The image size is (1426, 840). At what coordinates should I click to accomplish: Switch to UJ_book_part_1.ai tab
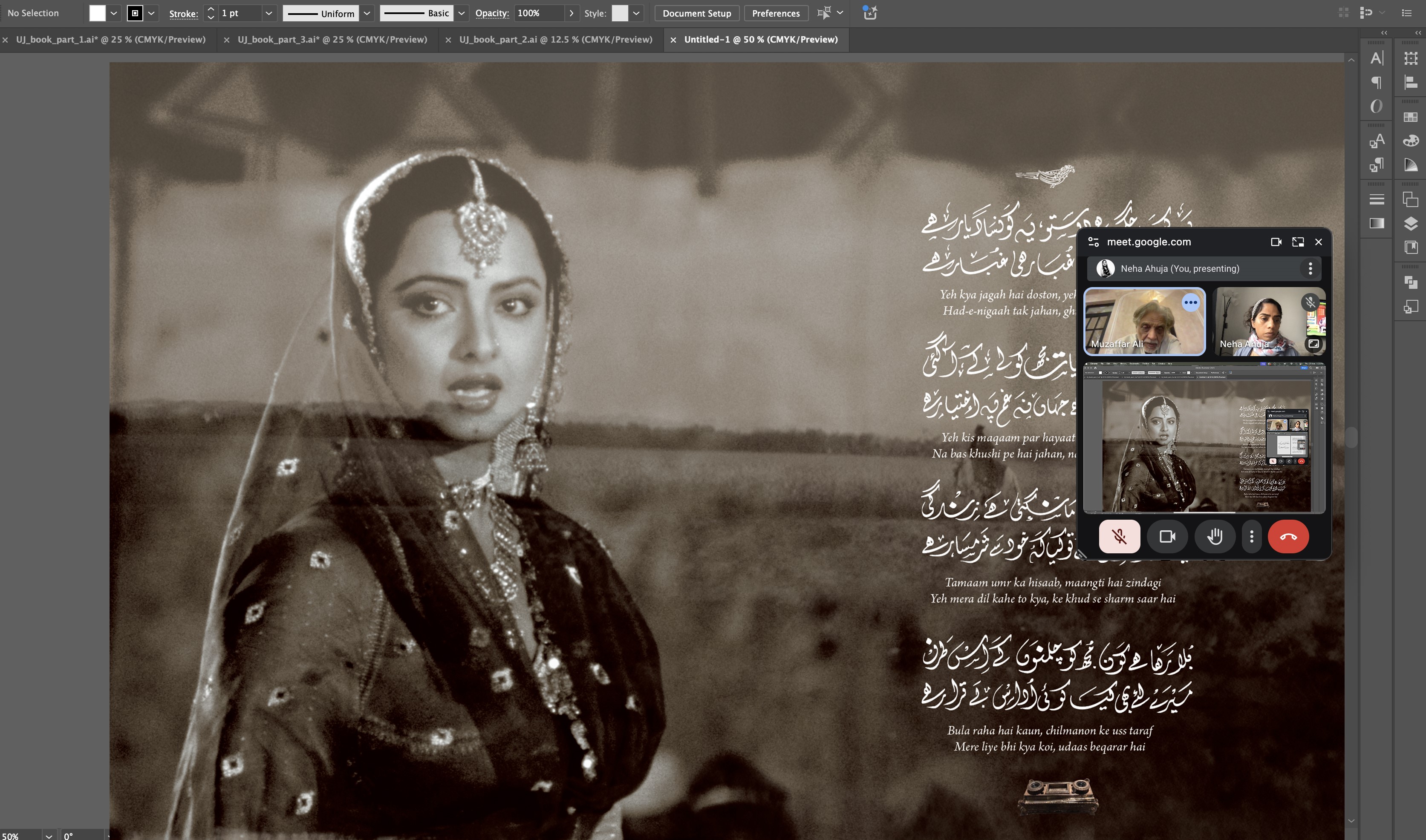(110, 40)
